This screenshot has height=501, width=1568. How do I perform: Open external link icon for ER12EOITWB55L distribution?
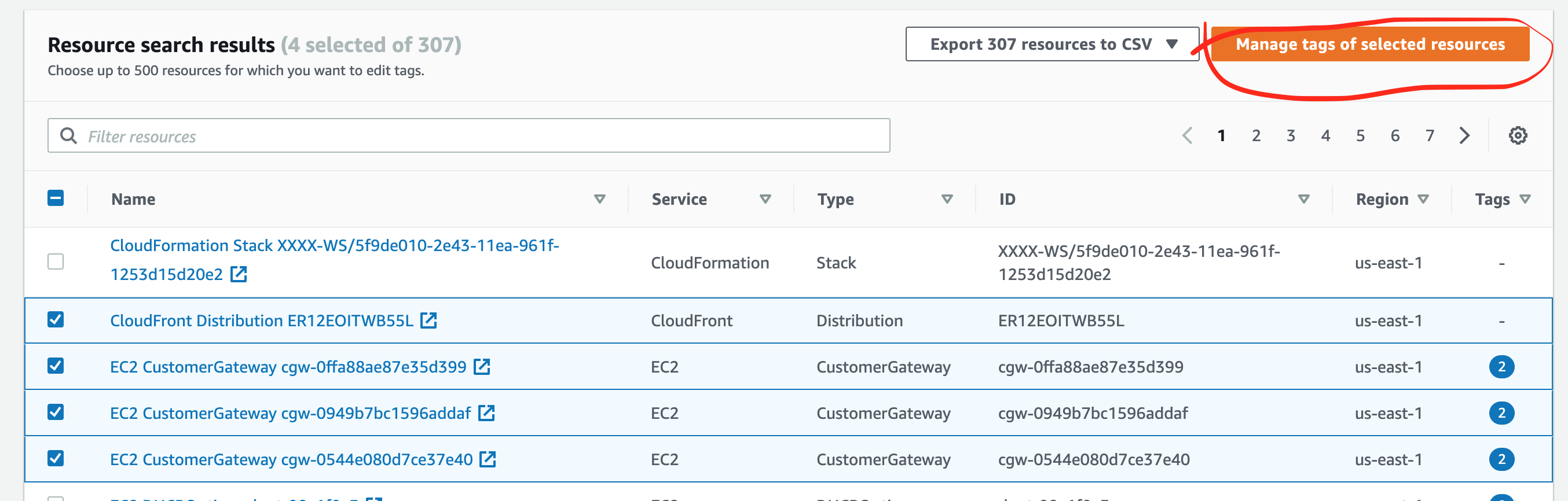pyautogui.click(x=429, y=321)
